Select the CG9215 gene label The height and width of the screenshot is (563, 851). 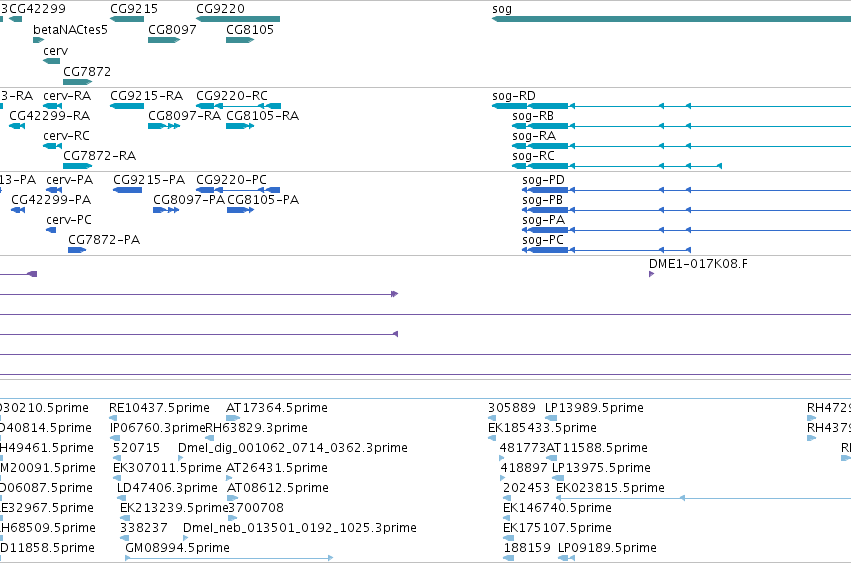pos(134,9)
